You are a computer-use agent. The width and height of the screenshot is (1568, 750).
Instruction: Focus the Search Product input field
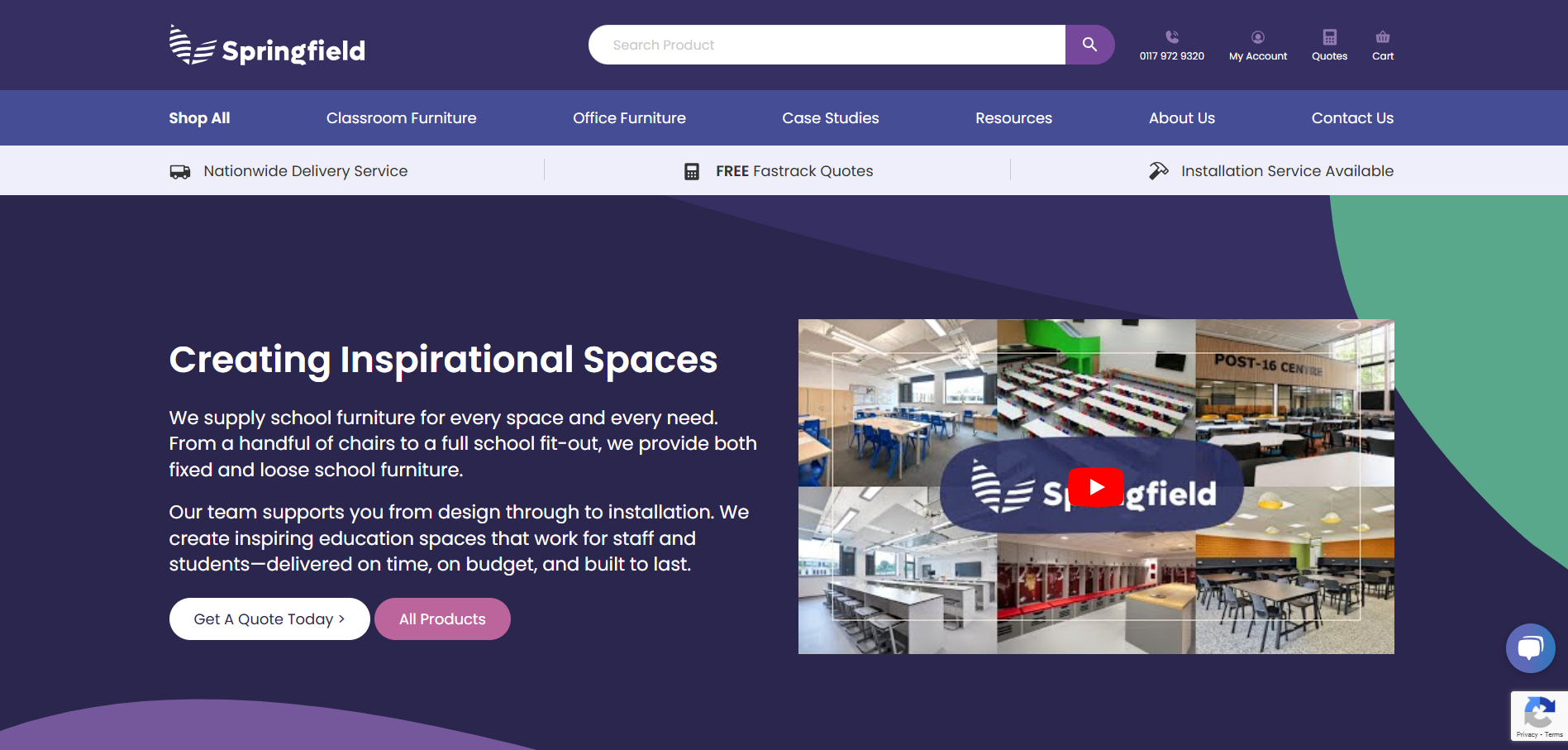click(827, 45)
